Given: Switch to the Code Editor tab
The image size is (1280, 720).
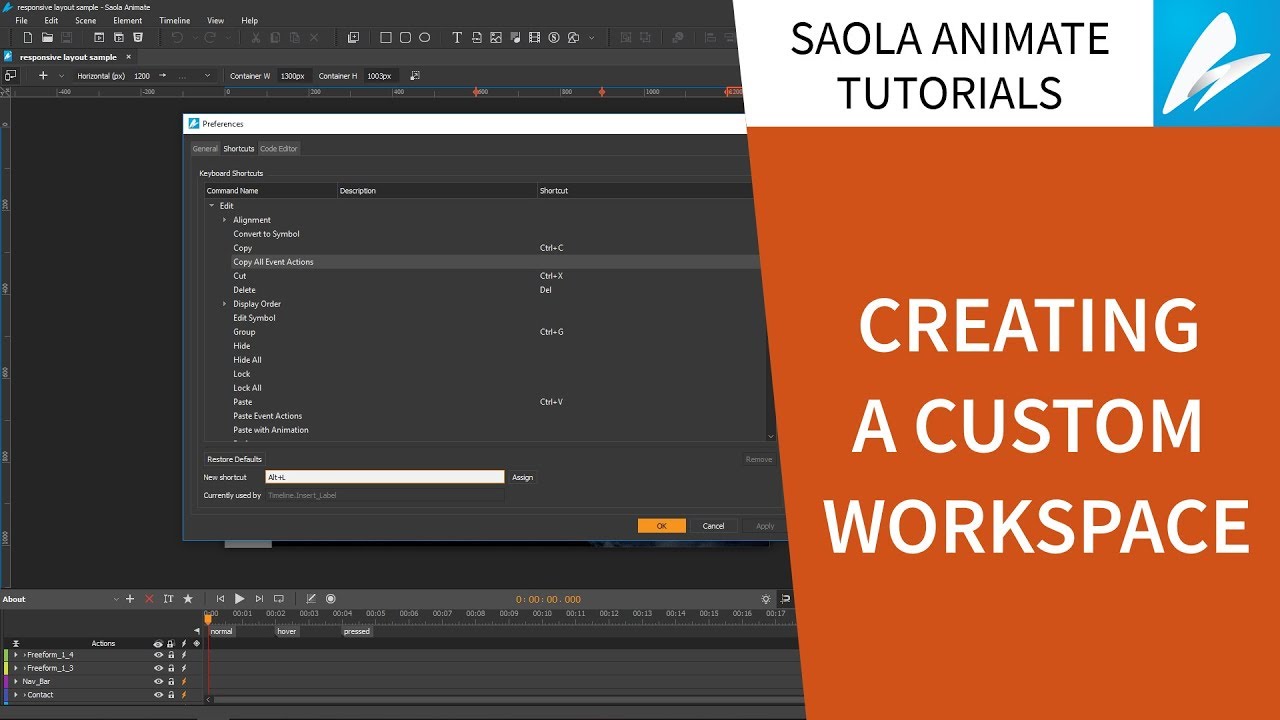Looking at the screenshot, I should [279, 149].
